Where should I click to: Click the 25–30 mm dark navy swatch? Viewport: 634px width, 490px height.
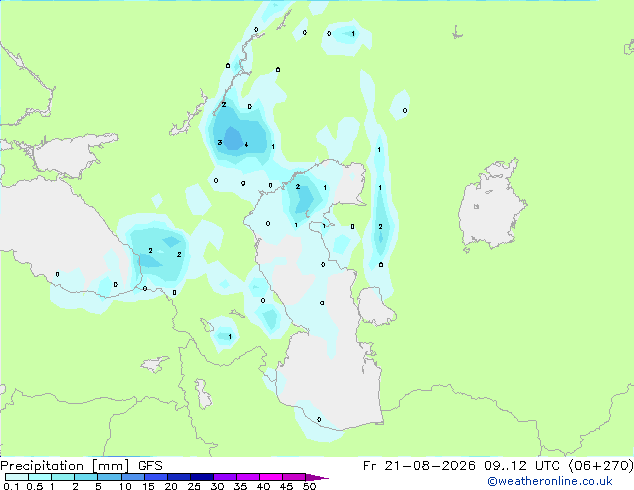pyautogui.click(x=201, y=477)
